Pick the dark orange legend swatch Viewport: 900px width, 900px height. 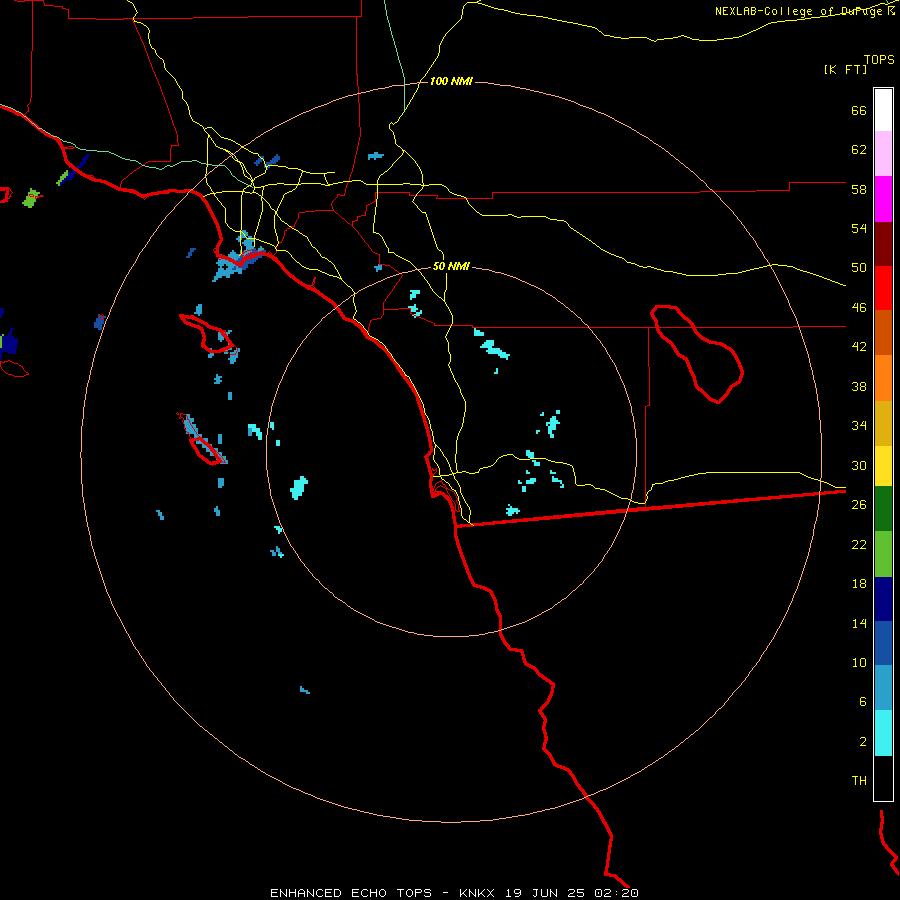coord(883,333)
